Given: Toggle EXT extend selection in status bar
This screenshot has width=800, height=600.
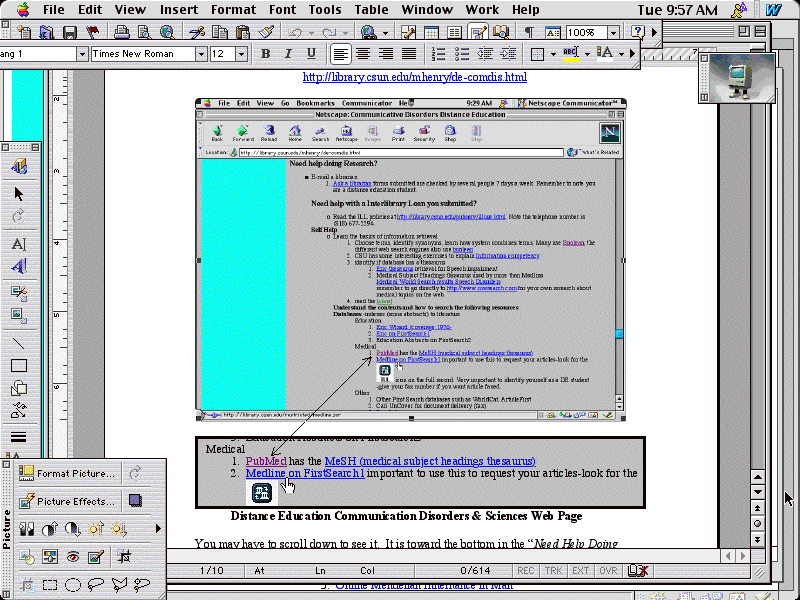Looking at the screenshot, I should click(581, 571).
